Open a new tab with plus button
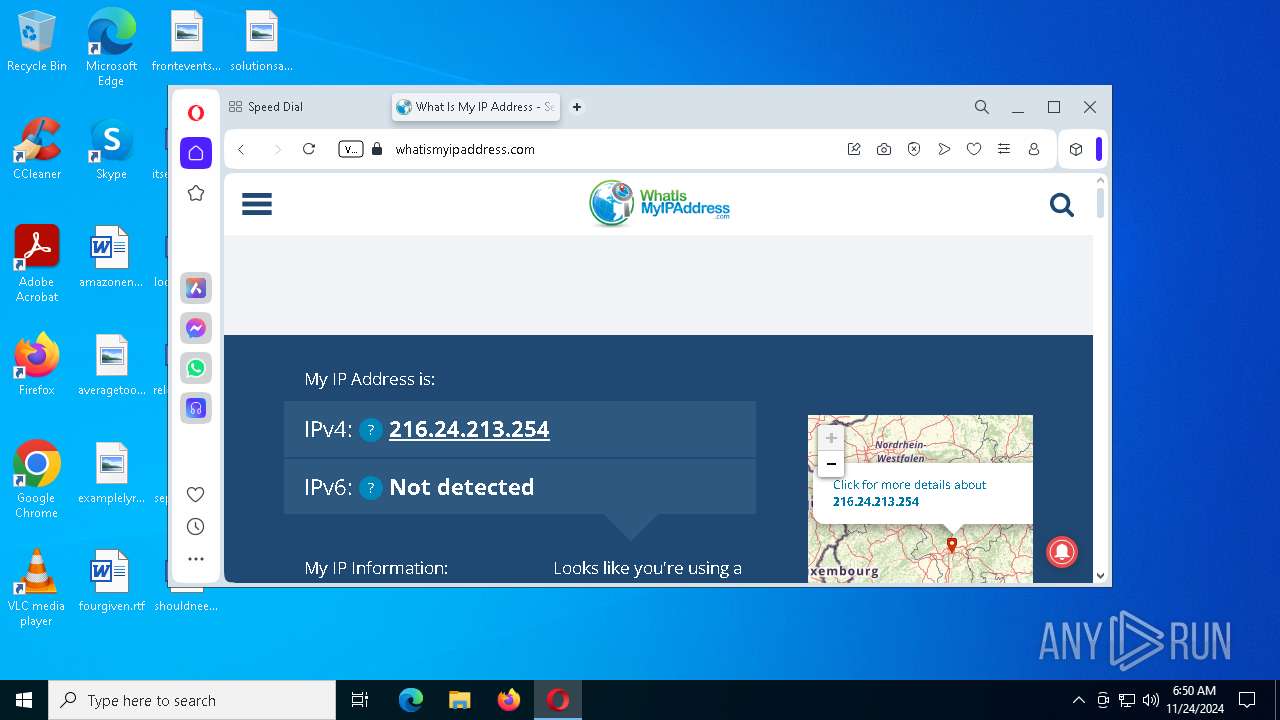The width and height of the screenshot is (1280, 720). click(x=577, y=107)
